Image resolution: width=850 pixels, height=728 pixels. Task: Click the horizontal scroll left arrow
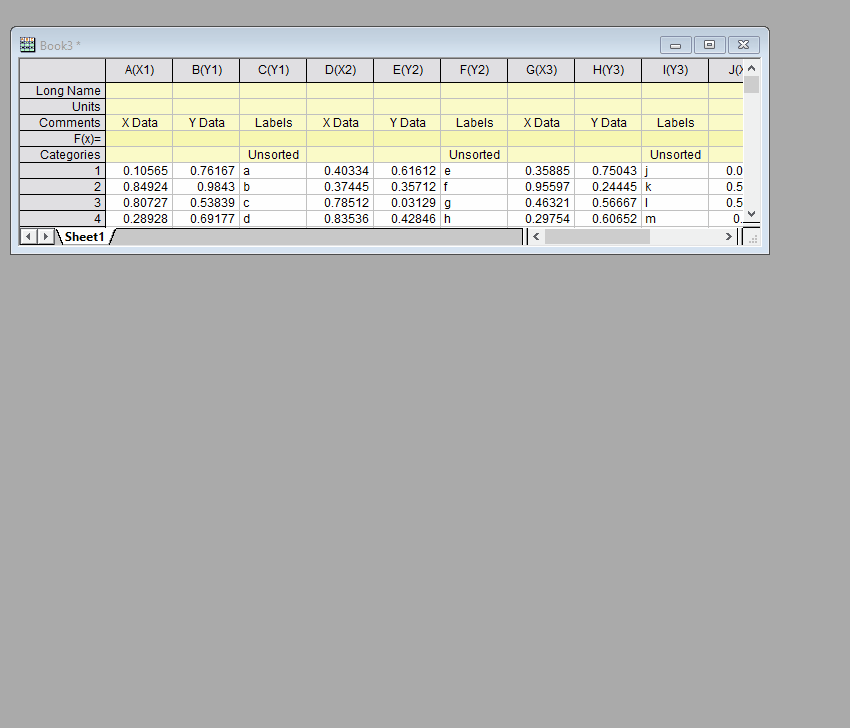coord(536,236)
